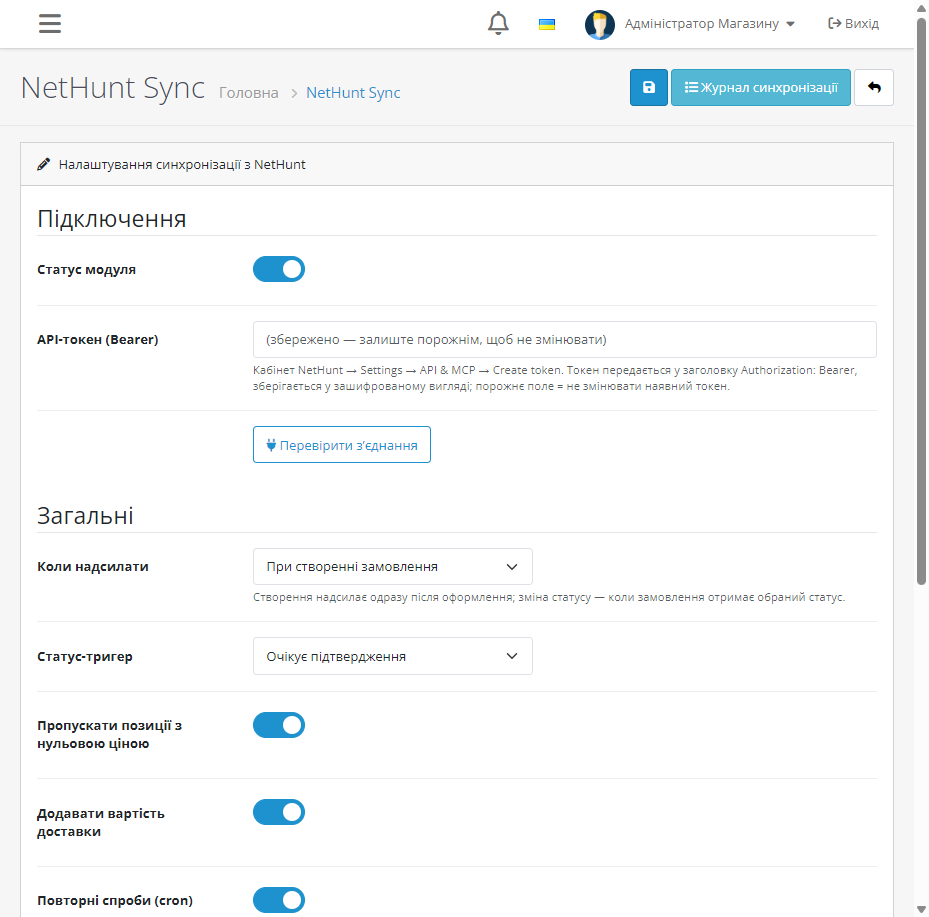Open the hamburger navigation menu

(x=50, y=24)
